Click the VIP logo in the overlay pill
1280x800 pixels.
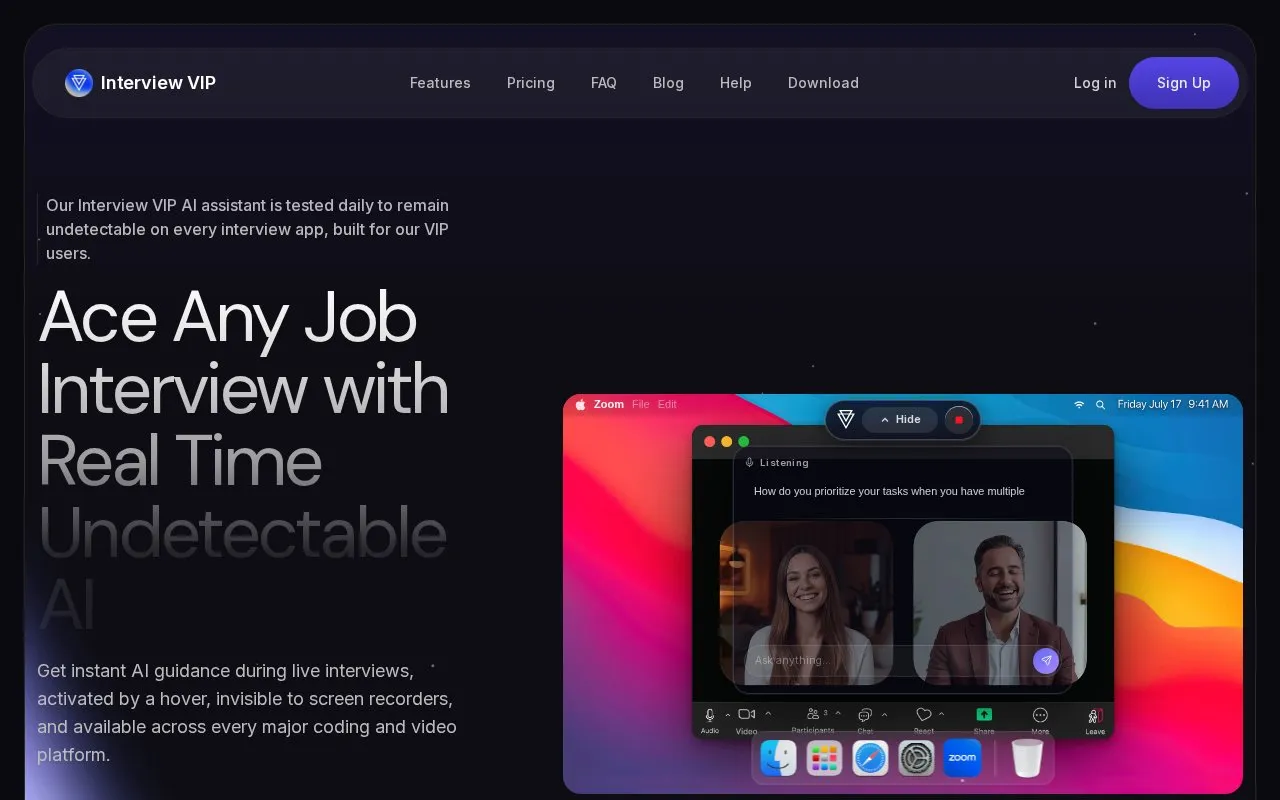(x=846, y=419)
